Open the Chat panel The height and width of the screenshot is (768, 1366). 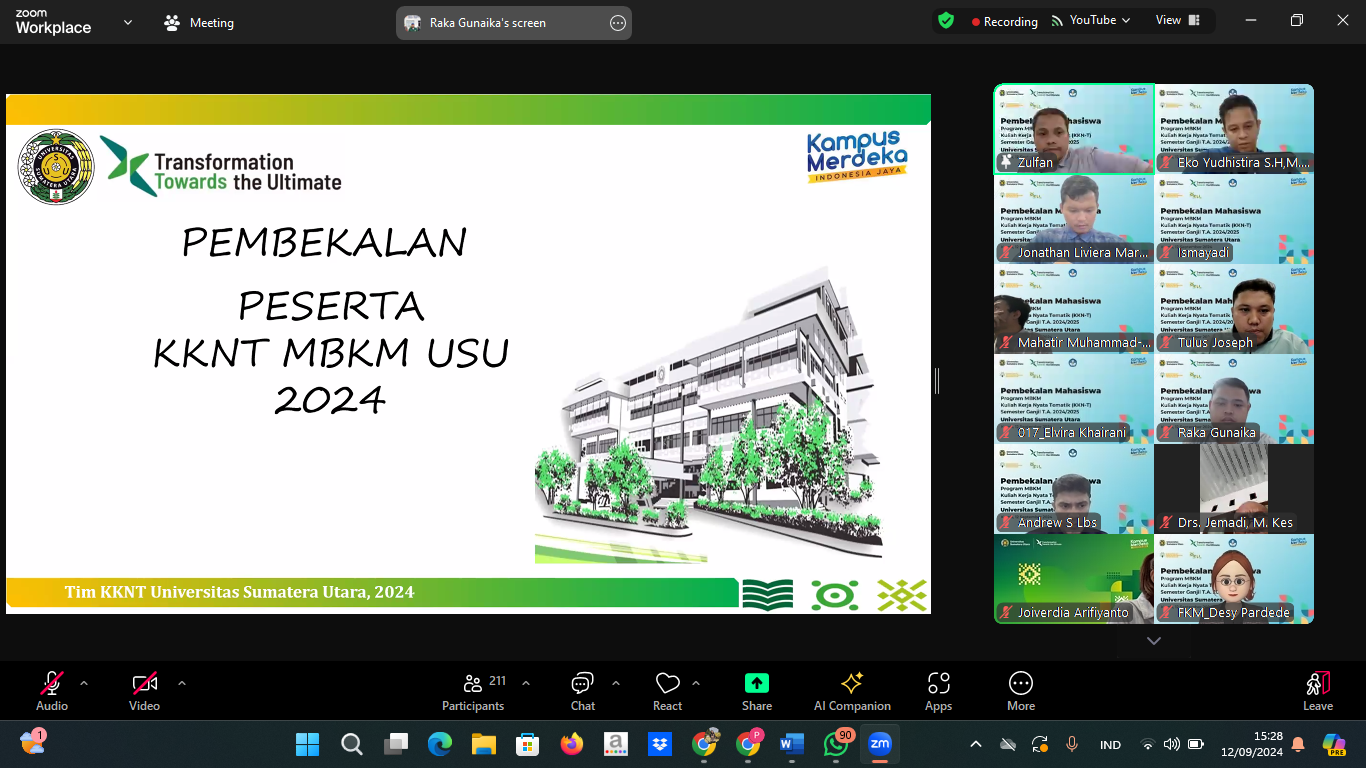tap(583, 692)
